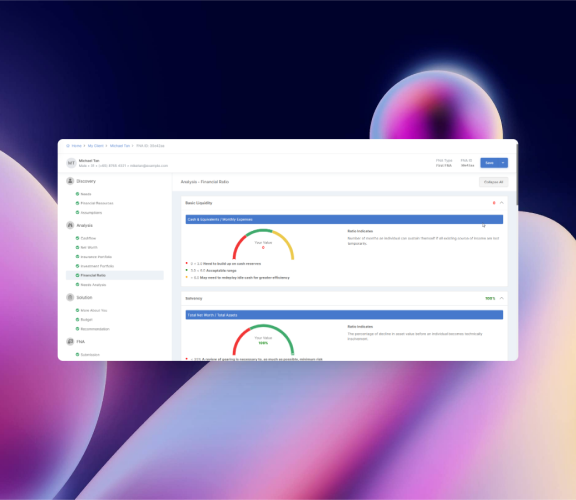The image size is (576, 500).
Task: Click the Basic Liquidity section title
Action: 199,203
